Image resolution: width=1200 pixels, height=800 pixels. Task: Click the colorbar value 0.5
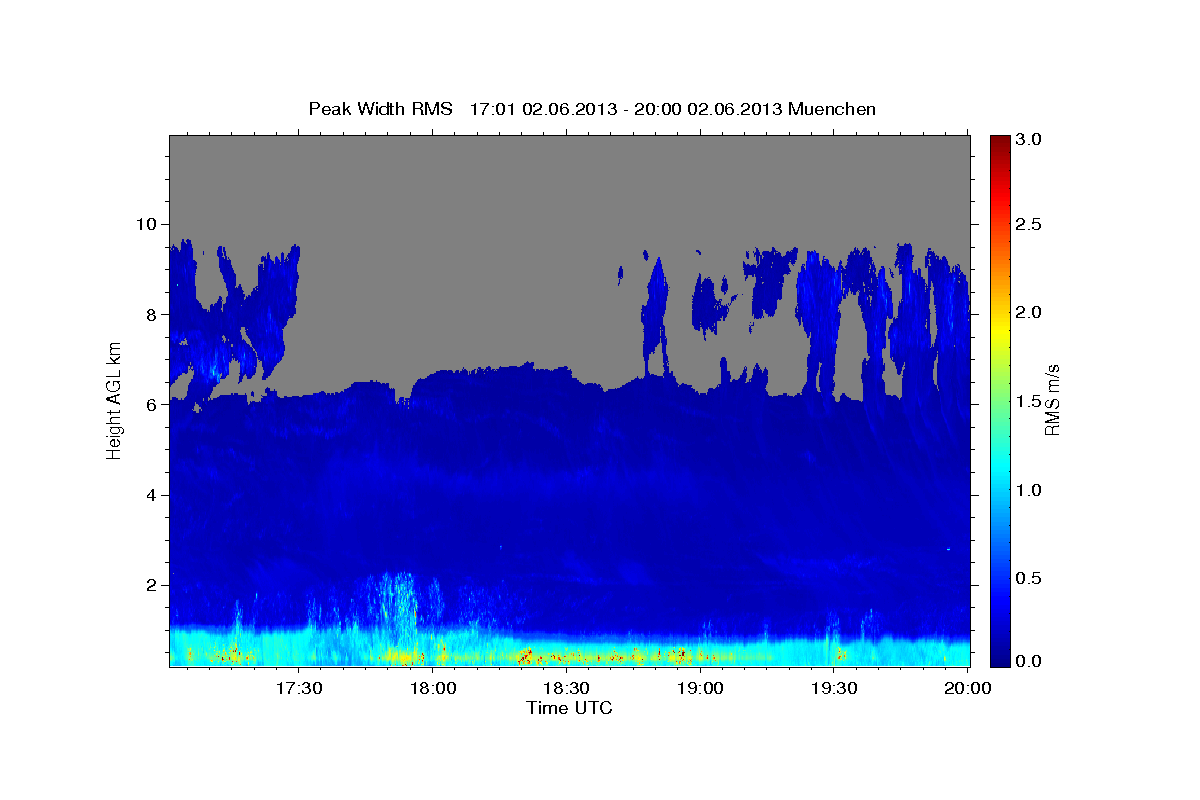coord(1029,579)
